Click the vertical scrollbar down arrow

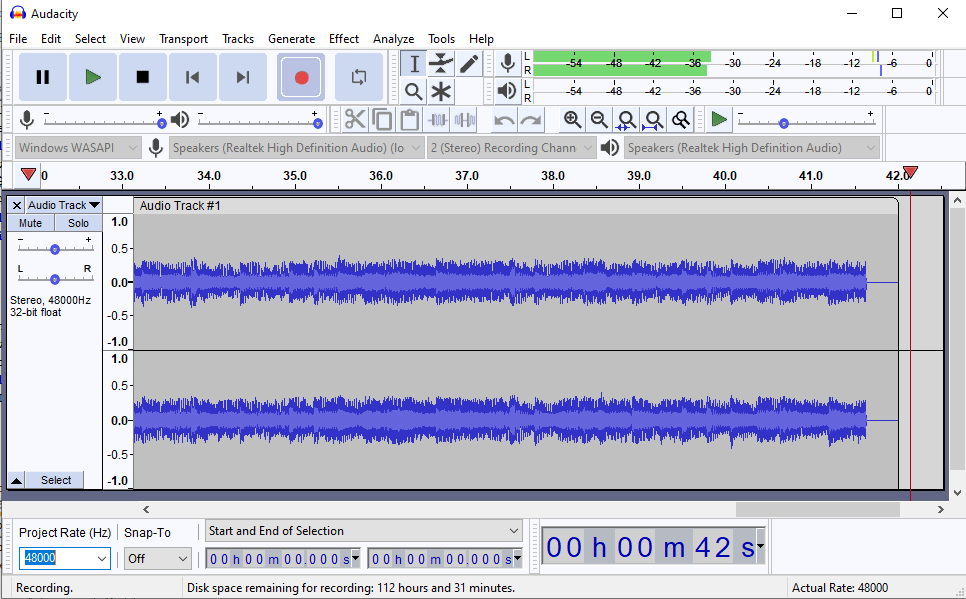(957, 492)
